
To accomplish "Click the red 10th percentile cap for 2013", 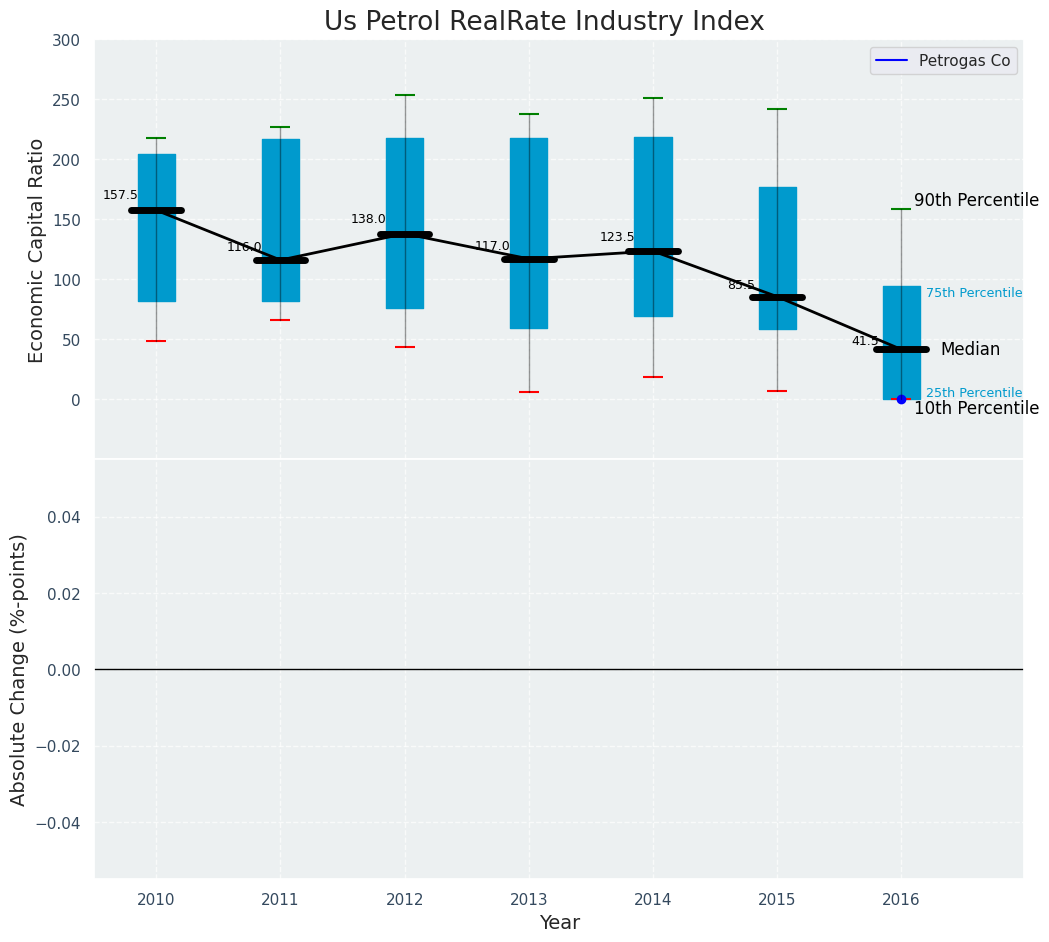I will (529, 392).
